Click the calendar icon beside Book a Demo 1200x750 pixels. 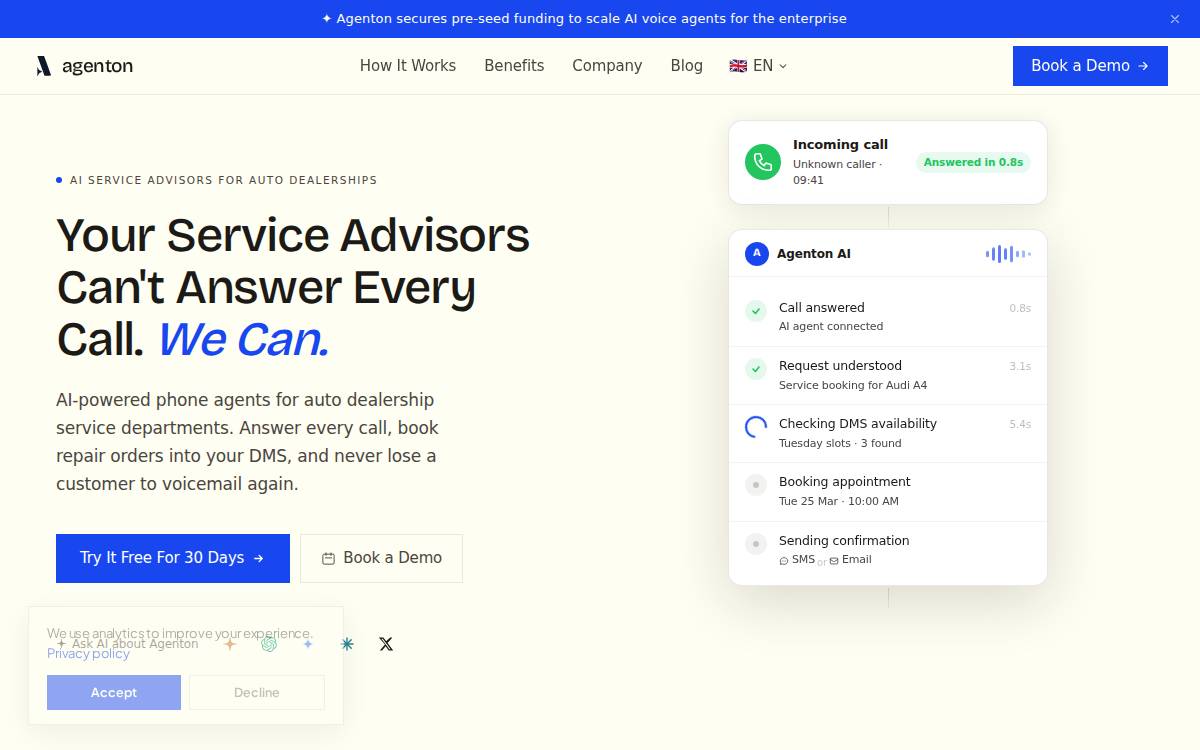pos(328,558)
